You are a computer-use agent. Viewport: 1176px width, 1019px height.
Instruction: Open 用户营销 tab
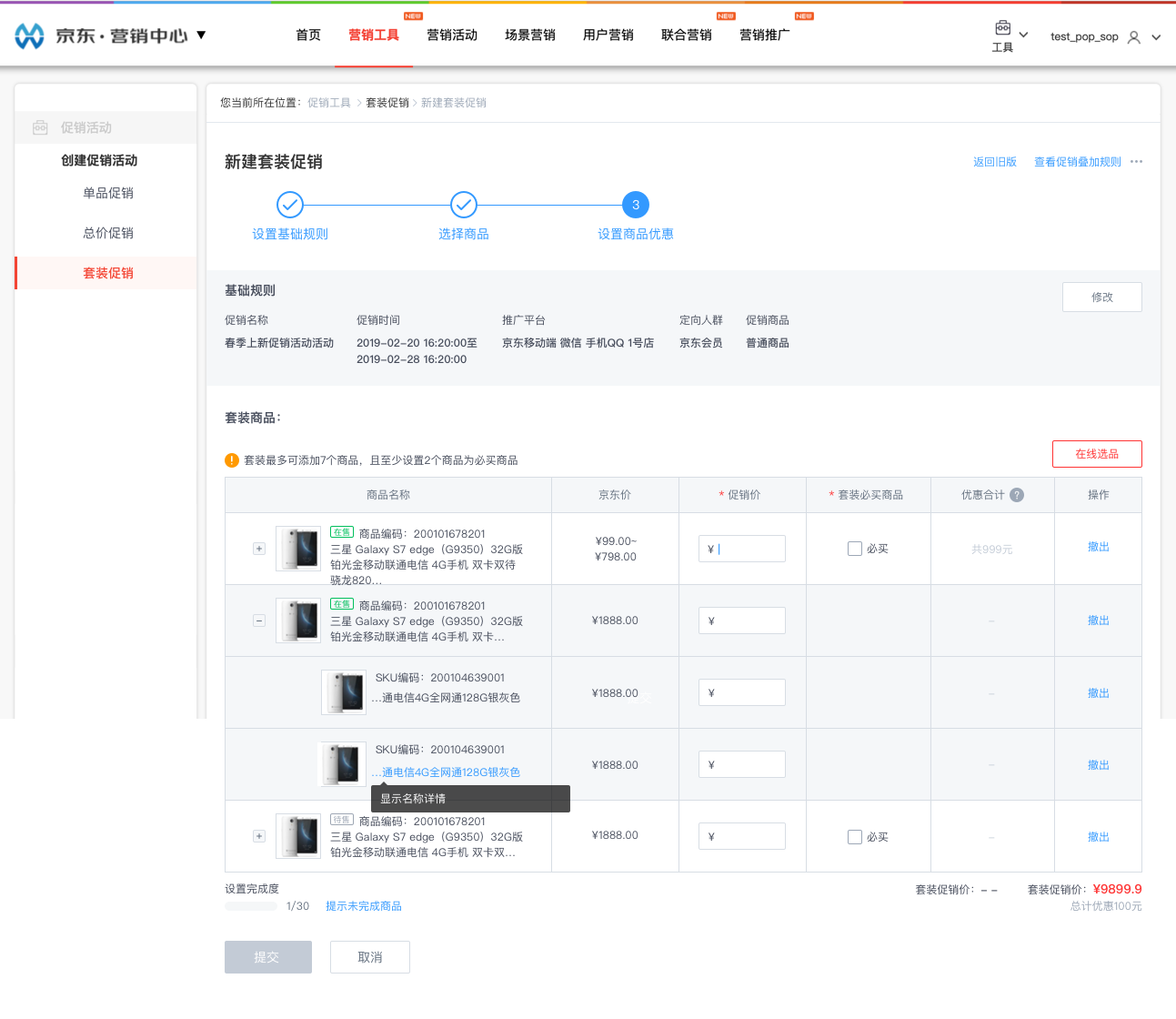(x=608, y=35)
